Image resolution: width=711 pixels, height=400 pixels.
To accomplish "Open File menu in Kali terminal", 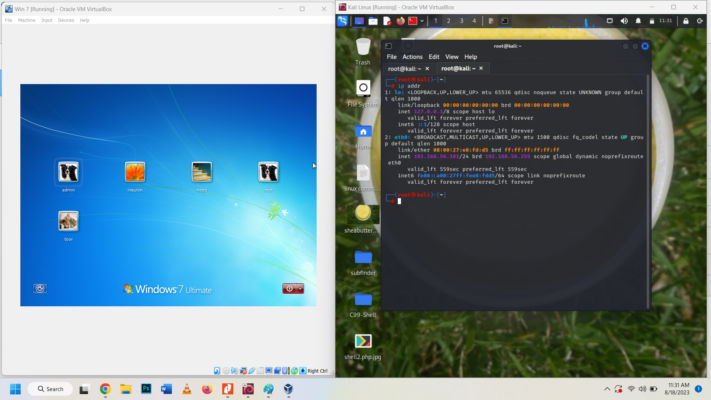I will click(x=391, y=57).
